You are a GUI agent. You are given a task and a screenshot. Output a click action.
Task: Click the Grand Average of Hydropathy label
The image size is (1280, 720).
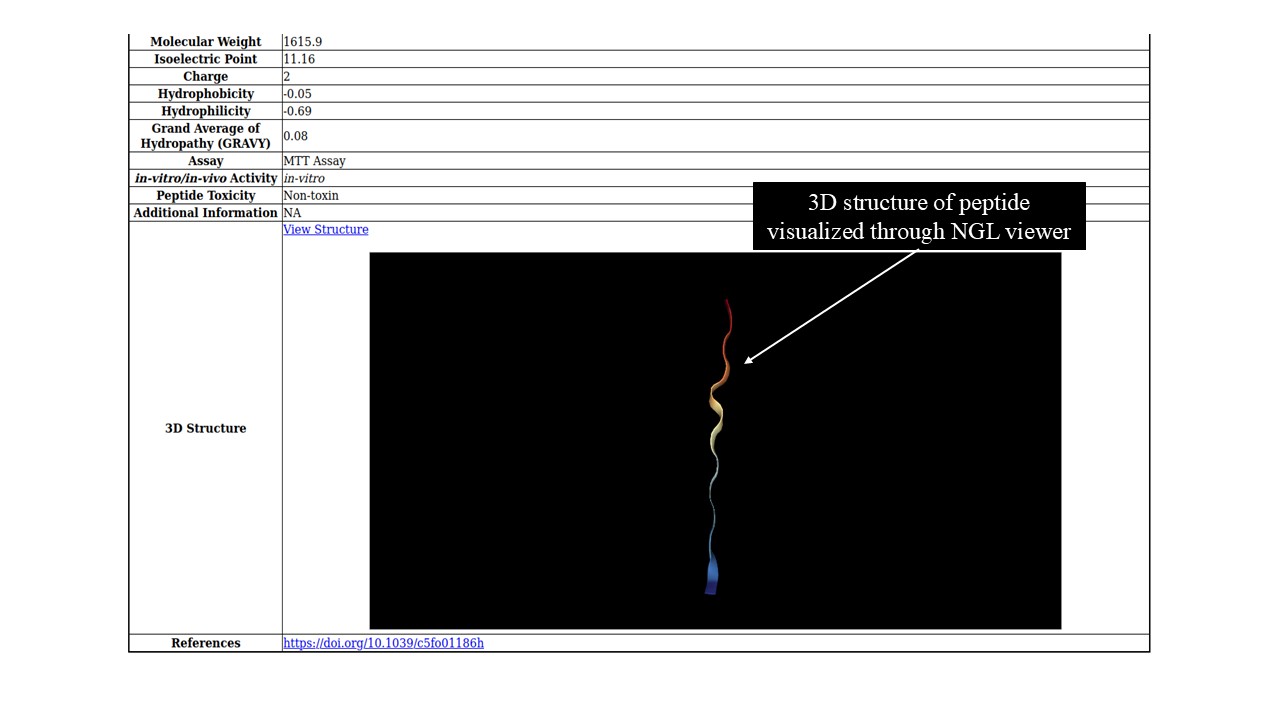pyautogui.click(x=206, y=136)
